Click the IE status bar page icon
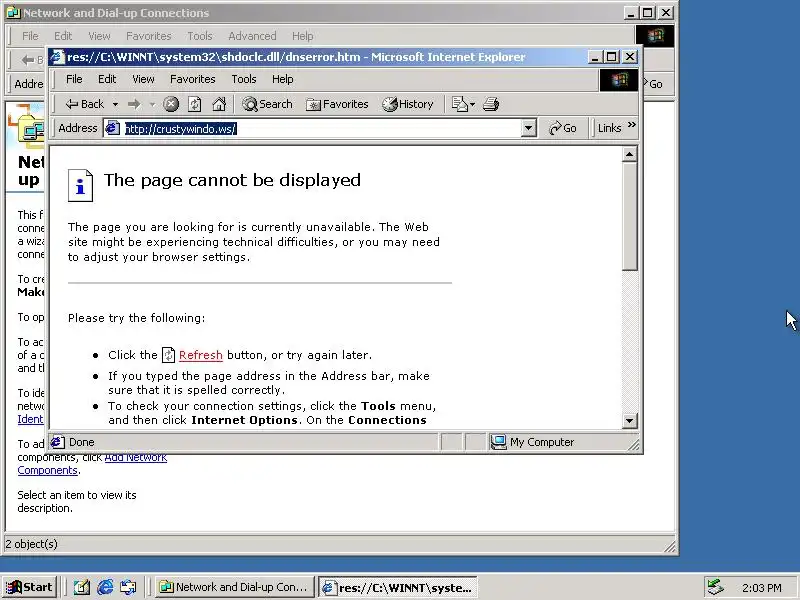This screenshot has height=600, width=800. [58, 442]
